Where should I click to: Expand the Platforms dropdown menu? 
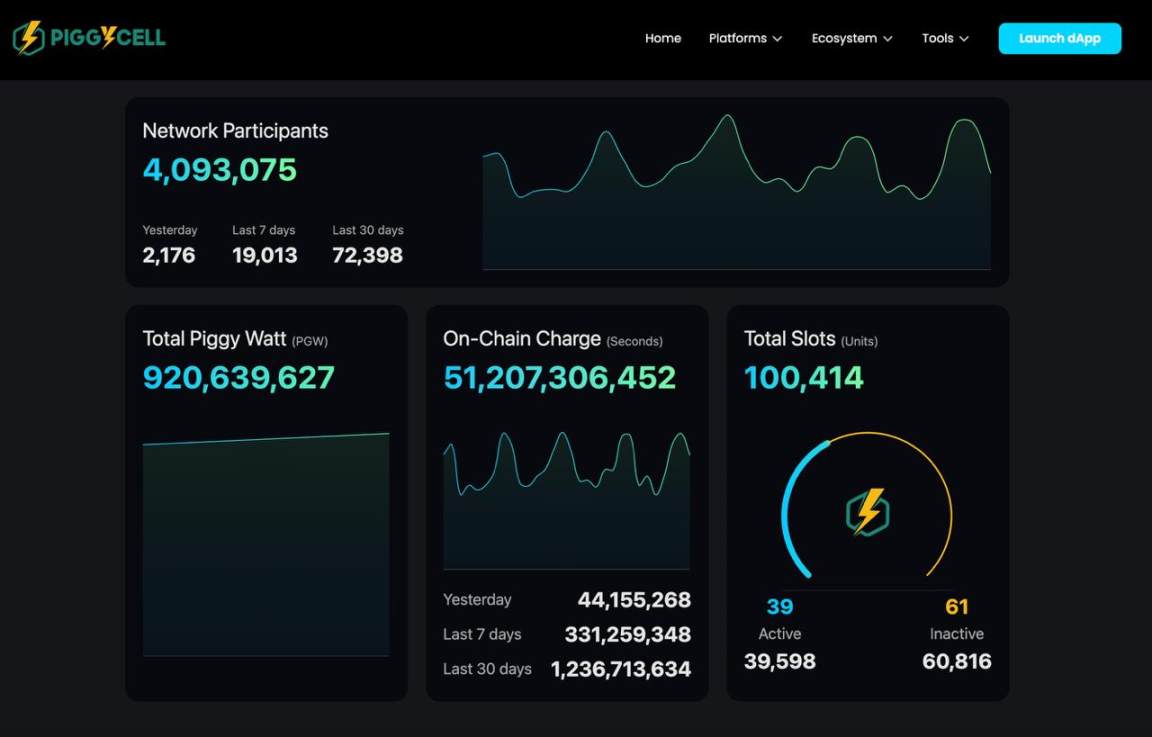click(745, 38)
